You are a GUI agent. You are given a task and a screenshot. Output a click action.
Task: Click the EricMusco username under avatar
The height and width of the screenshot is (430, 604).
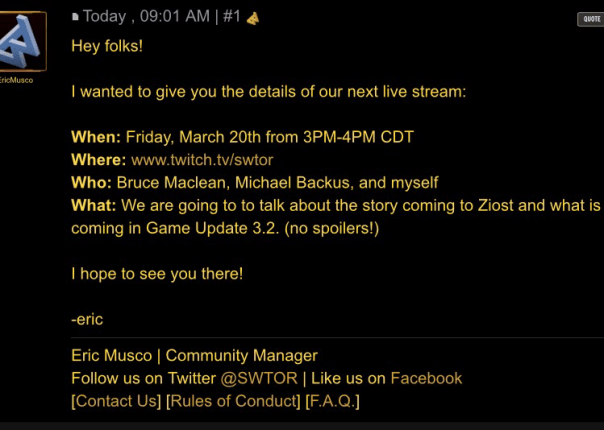23,80
